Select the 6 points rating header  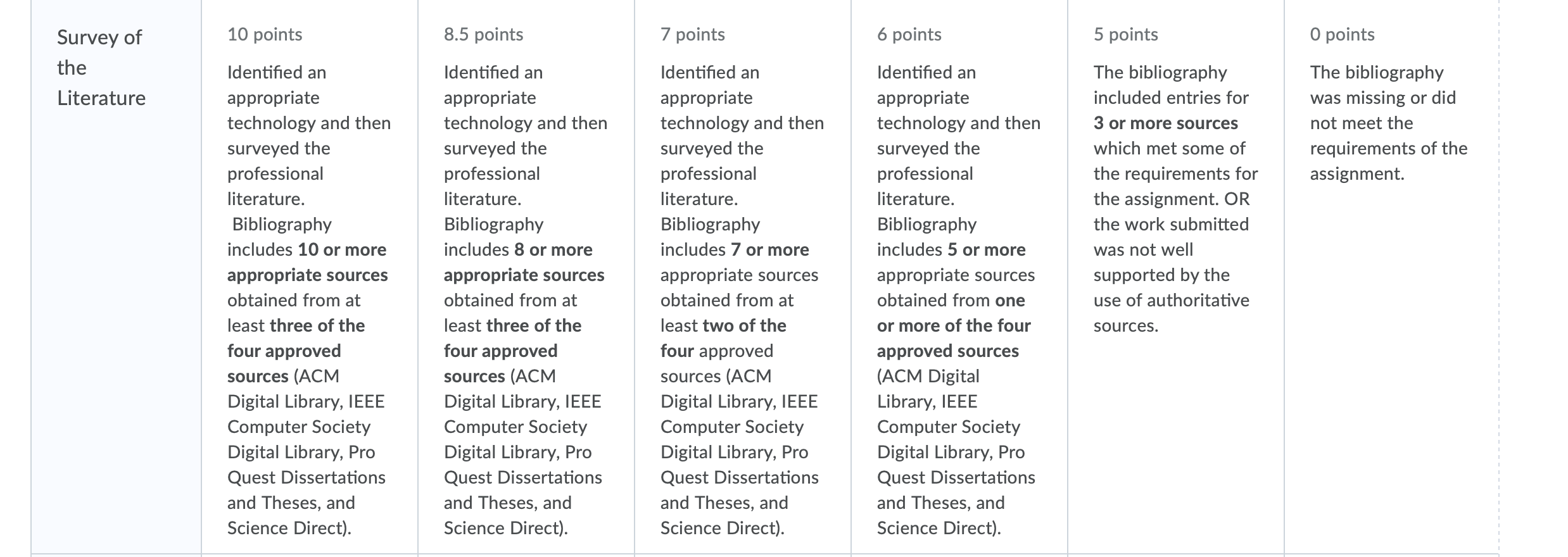909,34
